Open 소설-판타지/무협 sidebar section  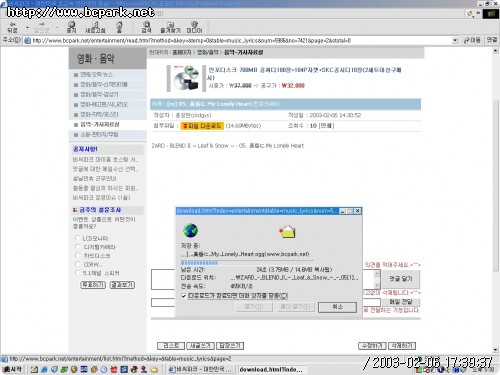(99, 135)
